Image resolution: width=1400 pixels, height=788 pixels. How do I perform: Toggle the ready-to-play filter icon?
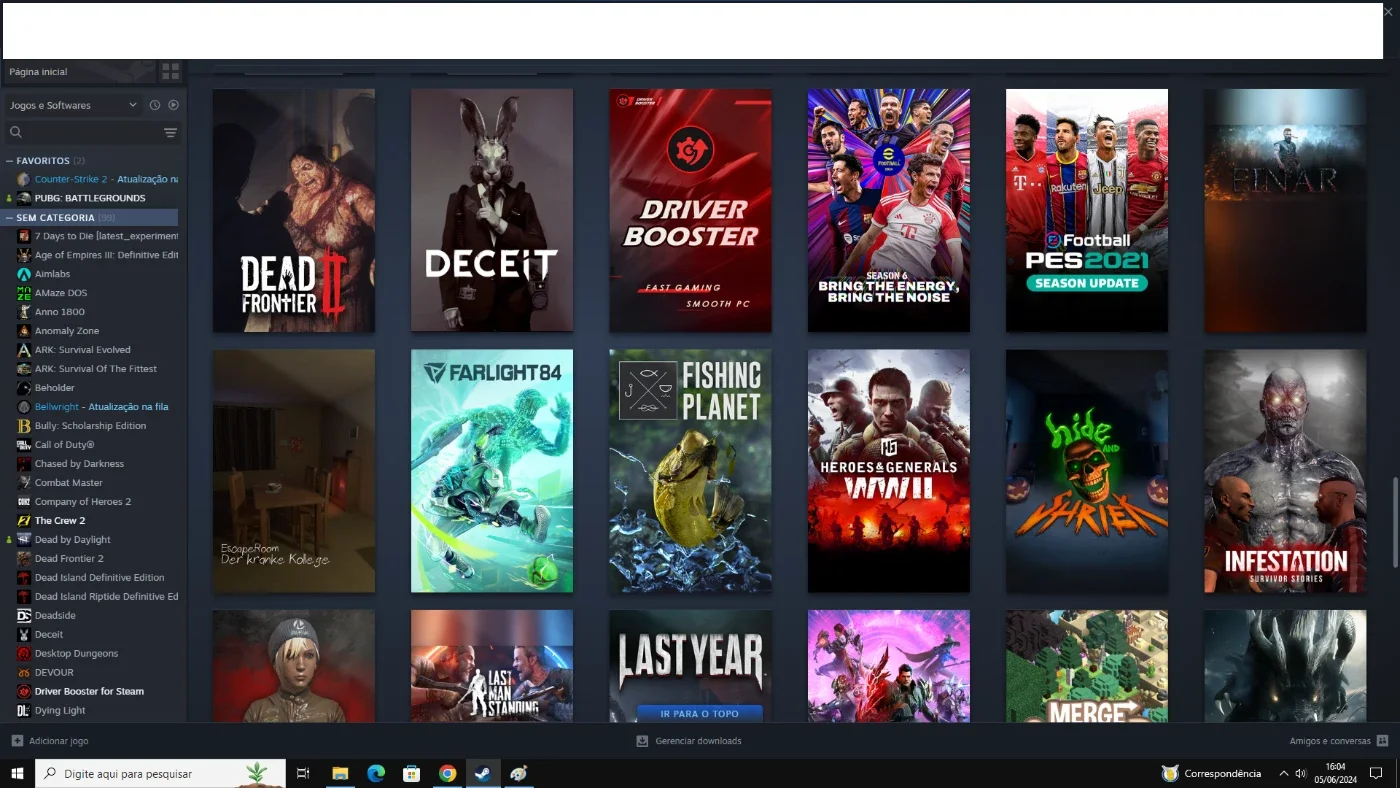coord(173,105)
